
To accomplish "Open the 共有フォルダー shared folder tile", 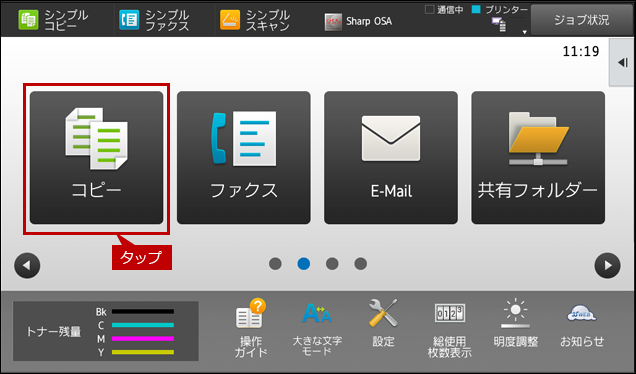I will tap(538, 157).
